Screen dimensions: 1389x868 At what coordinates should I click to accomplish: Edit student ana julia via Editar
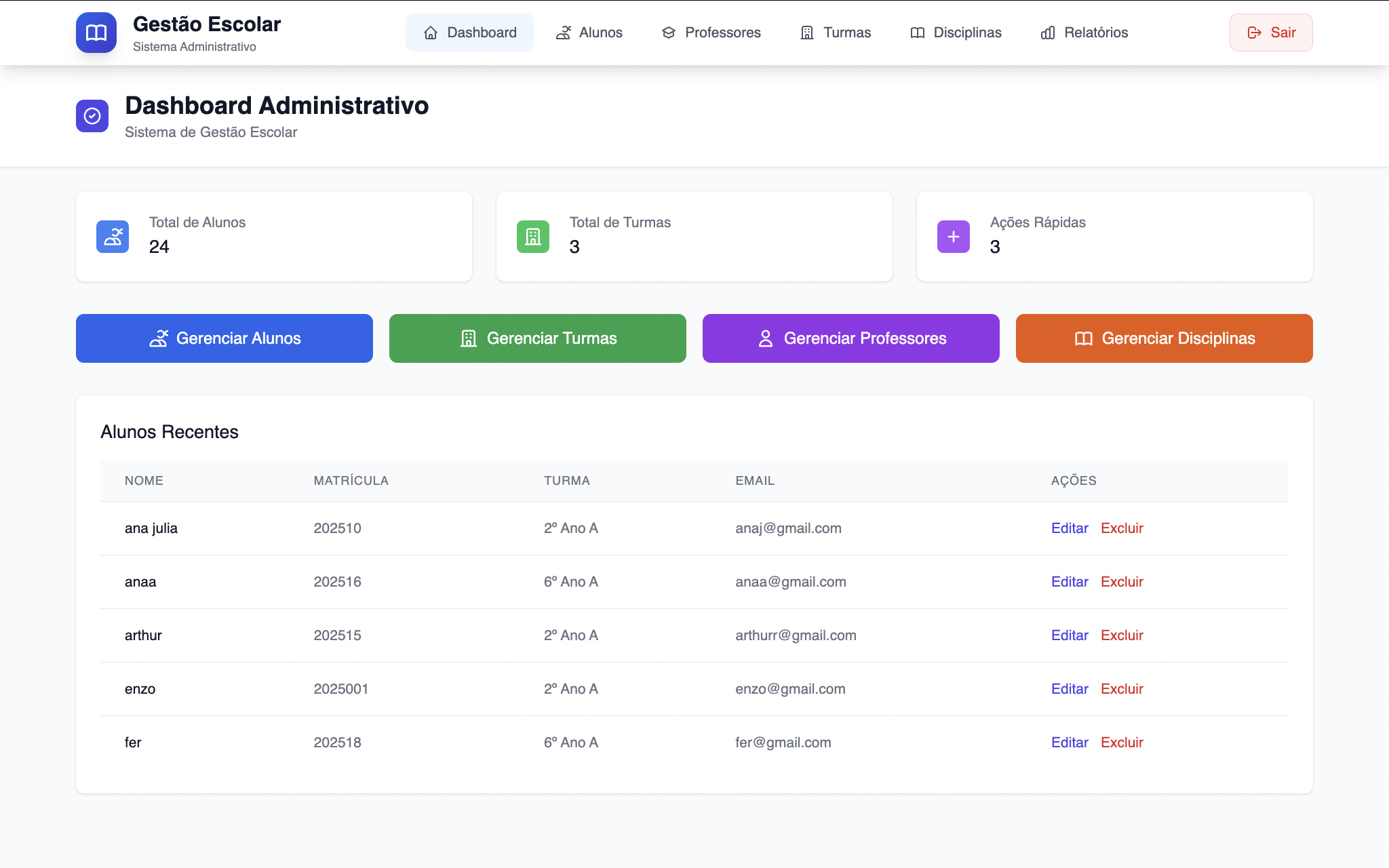(1069, 528)
